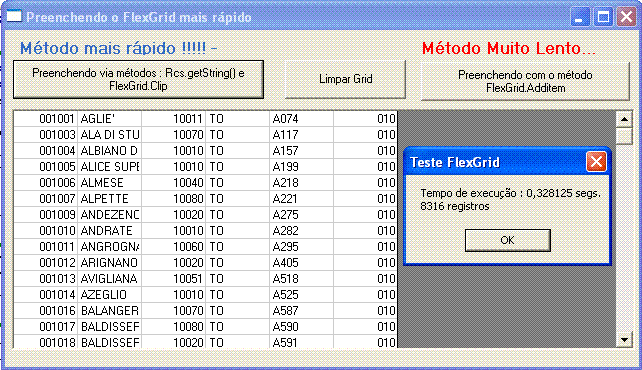The image size is (642, 370).
Task: Click Preenchendo com o método FlexGrid.AddItem button
Action: [x=525, y=81]
